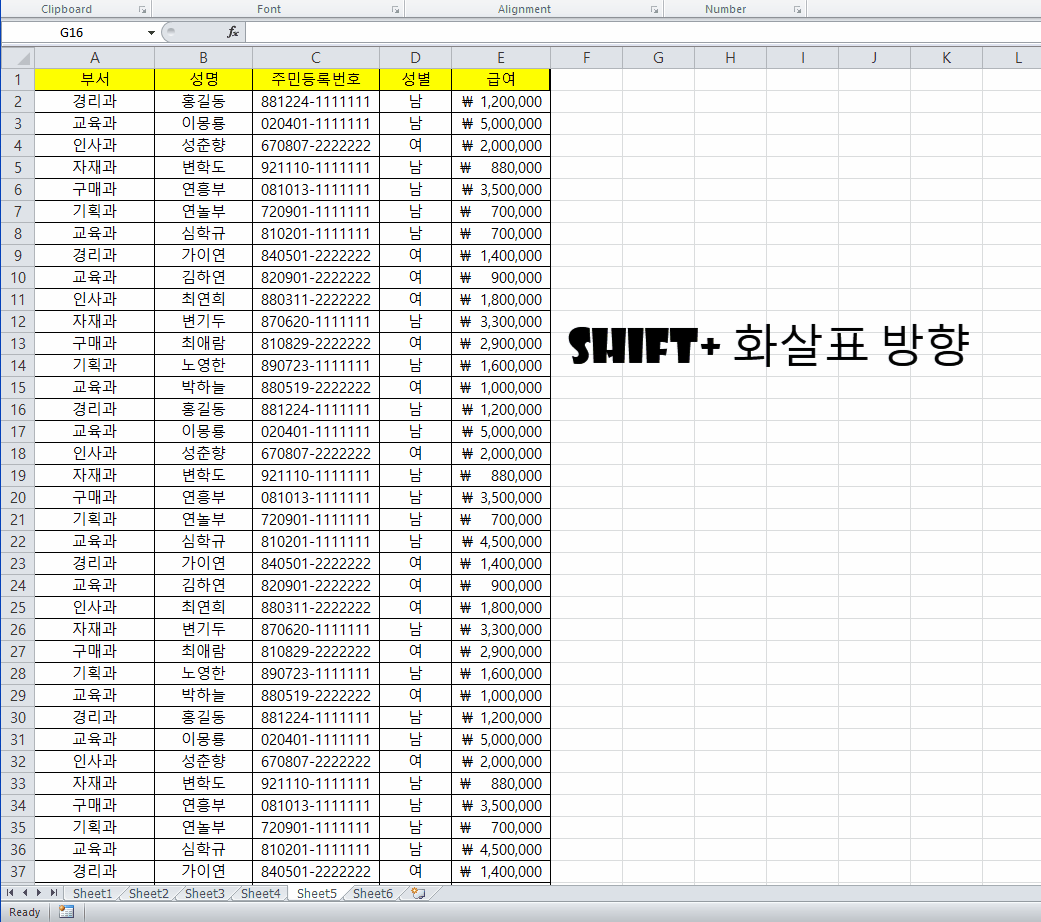Open Alignment group dialog launcher
Viewport: 1041px width, 922px height.
[x=654, y=9]
